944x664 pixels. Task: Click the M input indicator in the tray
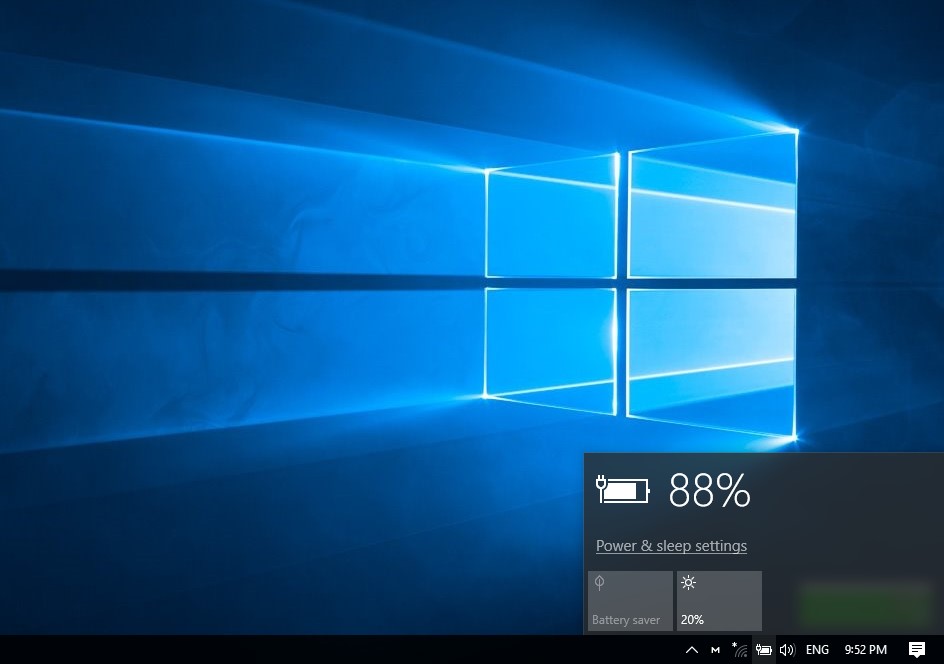(715, 650)
